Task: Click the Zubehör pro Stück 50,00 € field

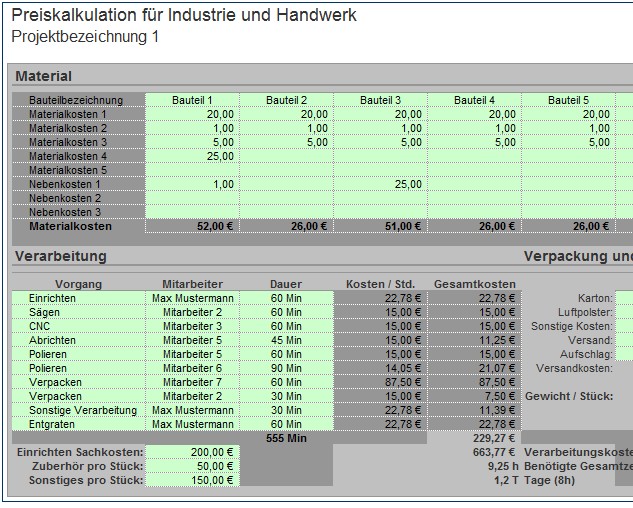Action: coord(192,466)
